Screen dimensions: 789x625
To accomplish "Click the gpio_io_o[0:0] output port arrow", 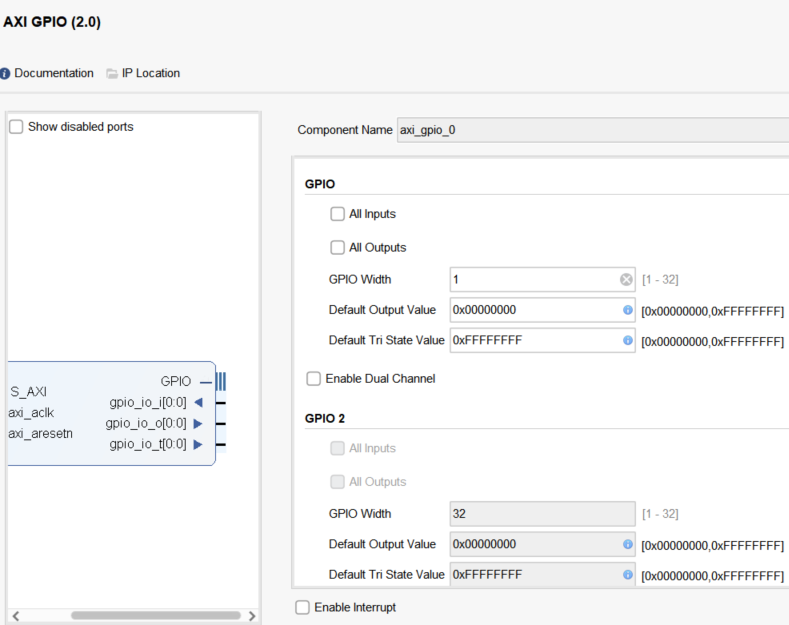I will pyautogui.click(x=198, y=424).
